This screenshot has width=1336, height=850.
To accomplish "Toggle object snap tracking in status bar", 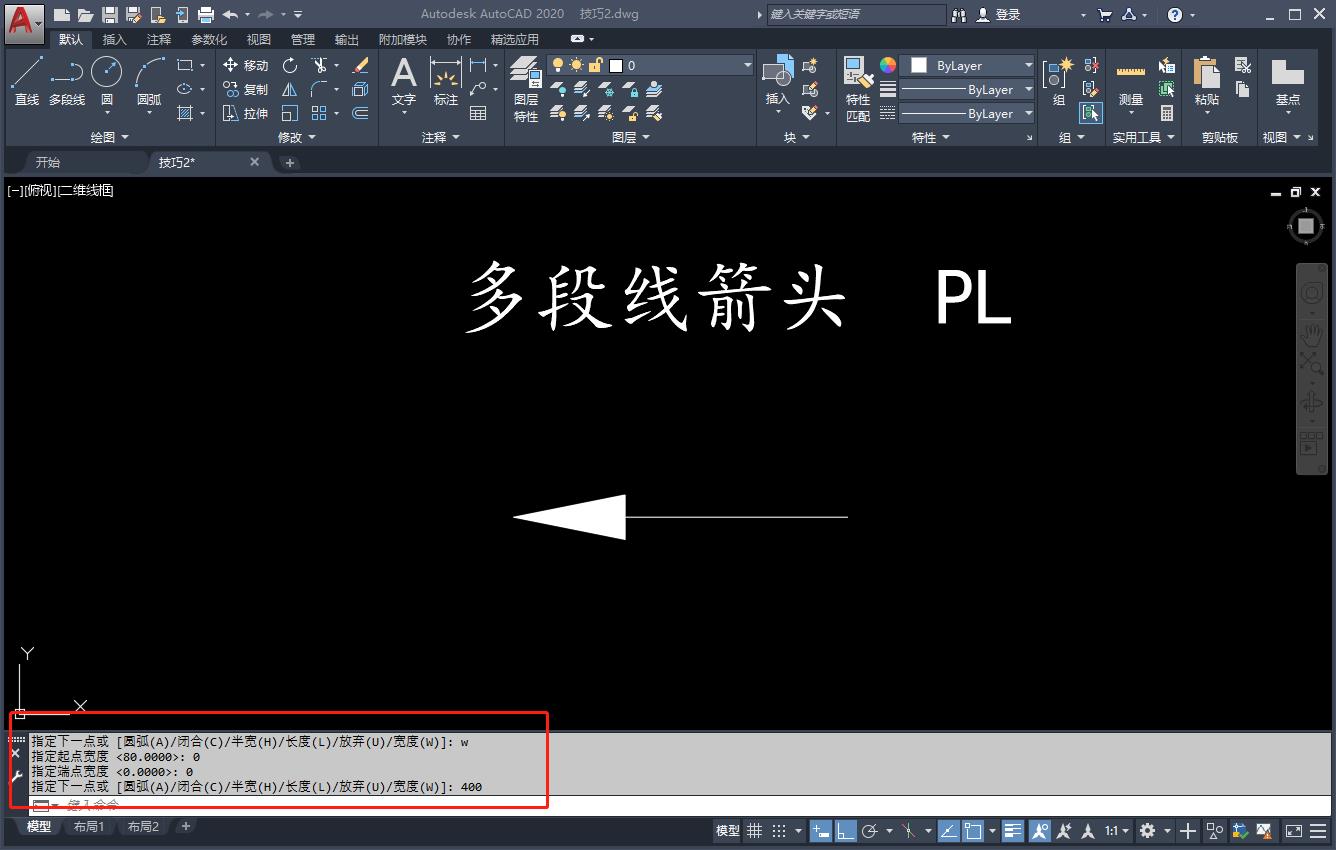I will [948, 831].
